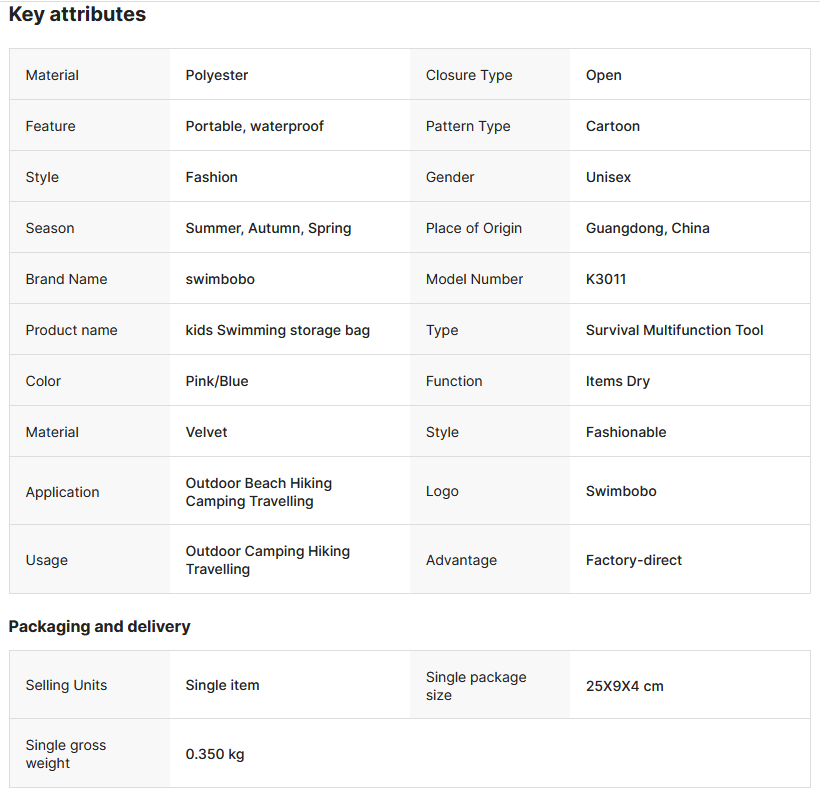Select the Single item selling units value

[223, 685]
